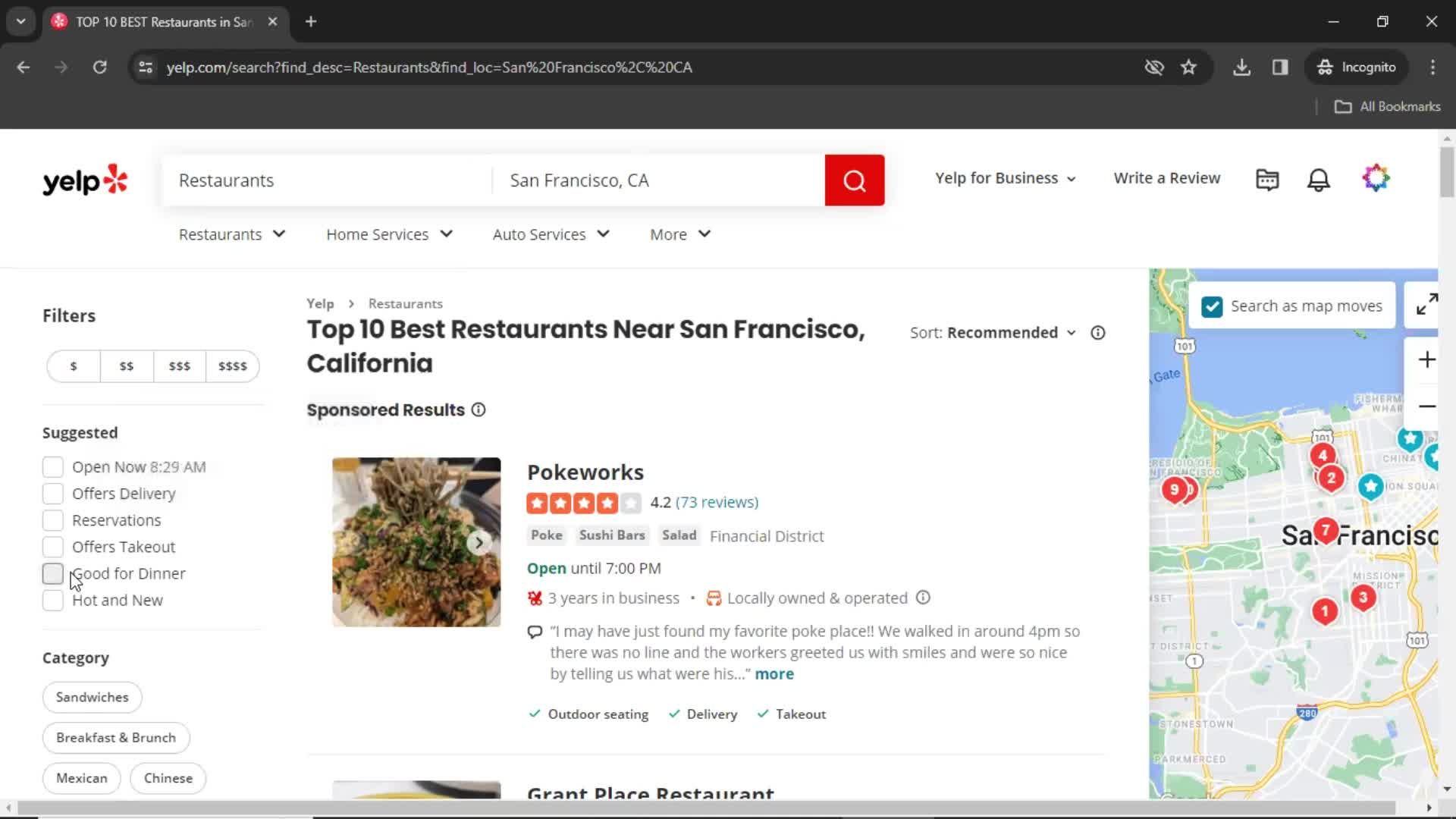This screenshot has height=819, width=1456.
Task: Click the Write a Review button
Action: 1167,177
